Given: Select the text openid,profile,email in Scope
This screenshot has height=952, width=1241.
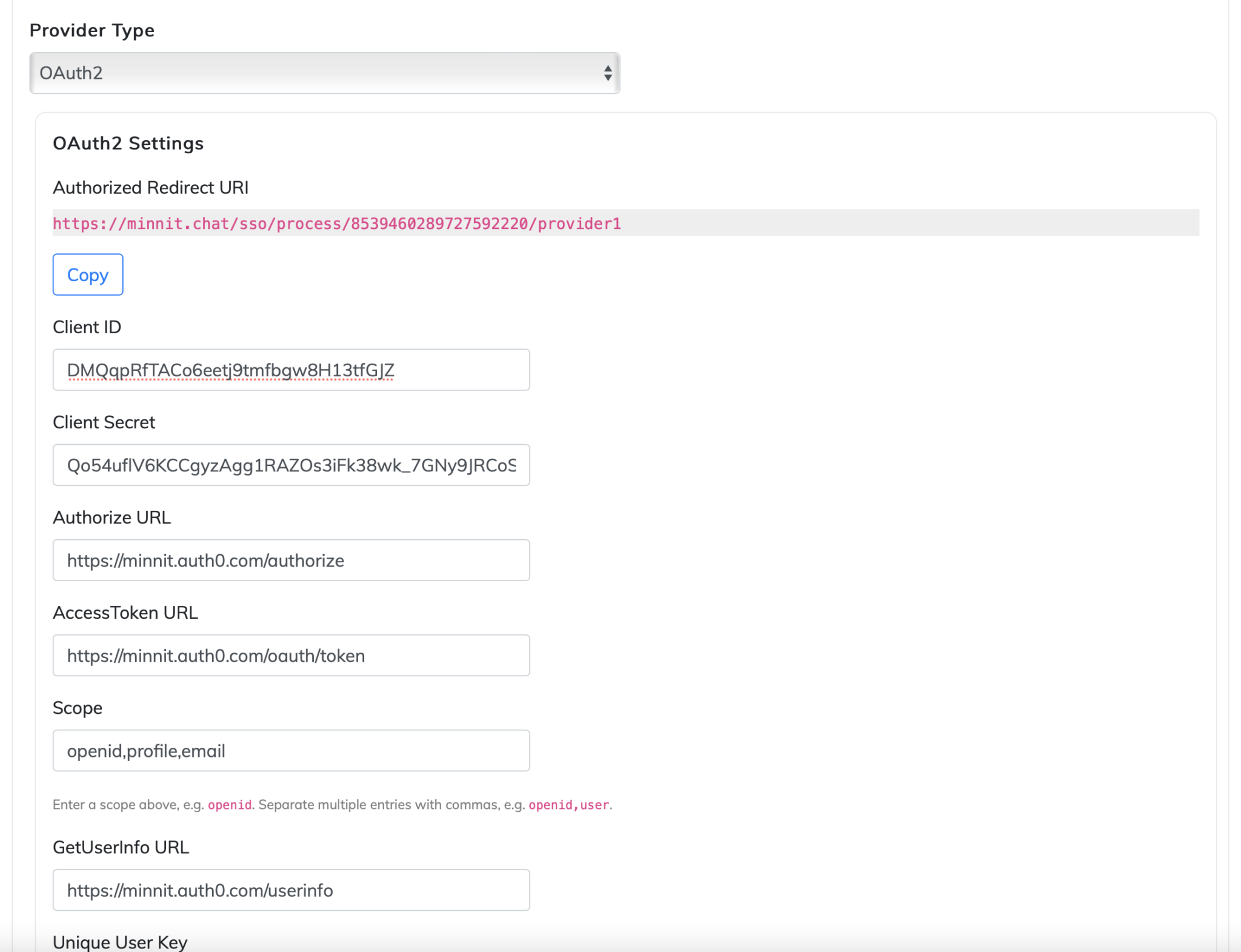Looking at the screenshot, I should pyautogui.click(x=145, y=750).
